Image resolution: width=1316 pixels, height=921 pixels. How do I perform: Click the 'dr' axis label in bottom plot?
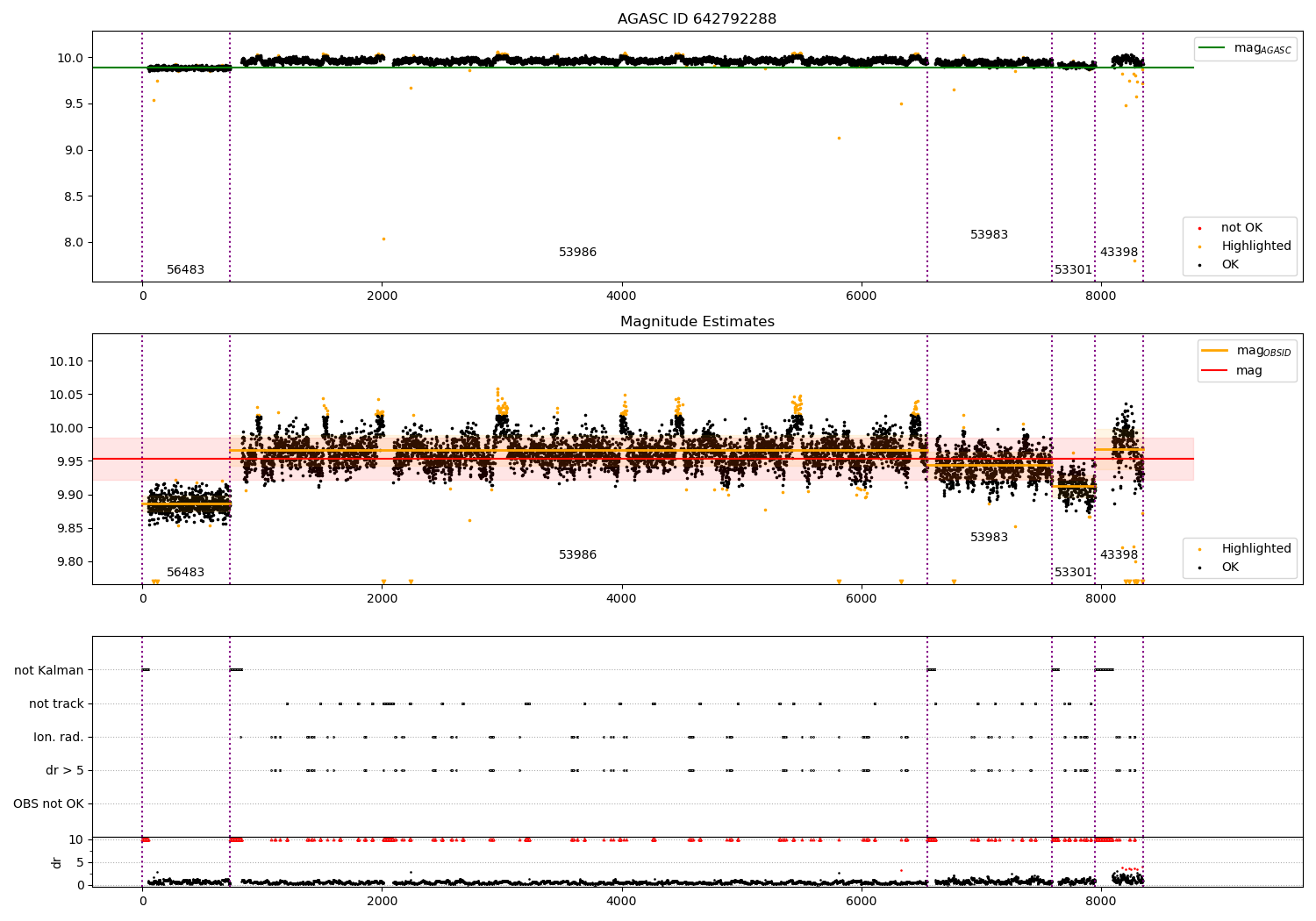click(57, 862)
